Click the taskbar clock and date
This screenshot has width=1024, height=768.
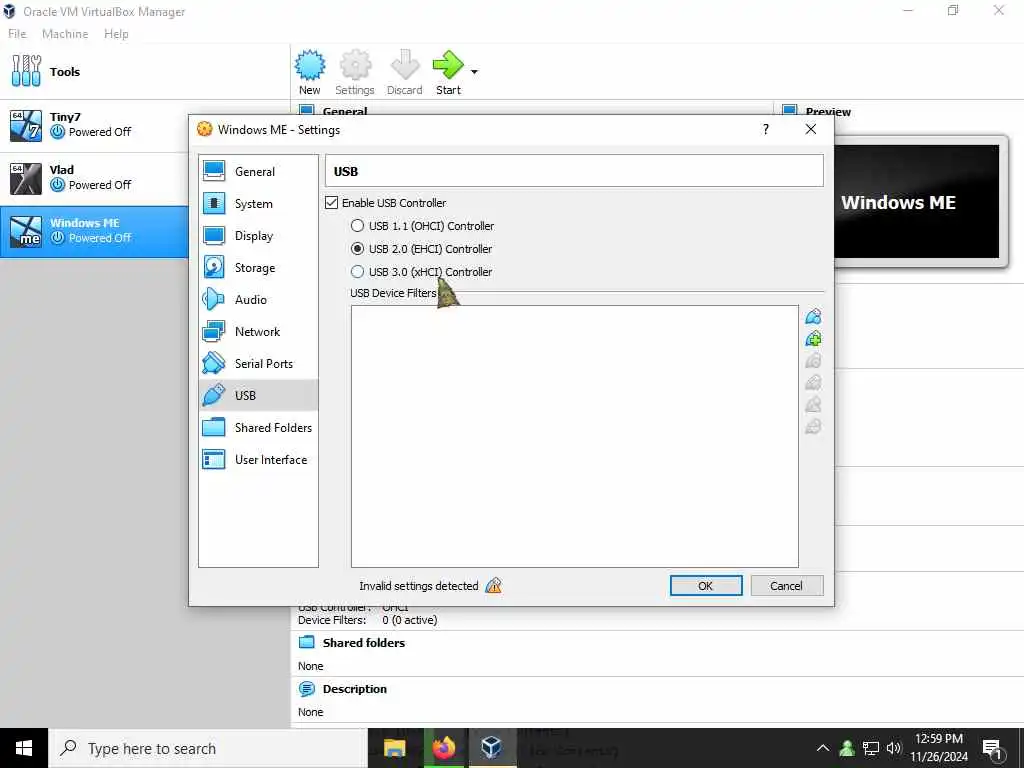[x=938, y=748]
